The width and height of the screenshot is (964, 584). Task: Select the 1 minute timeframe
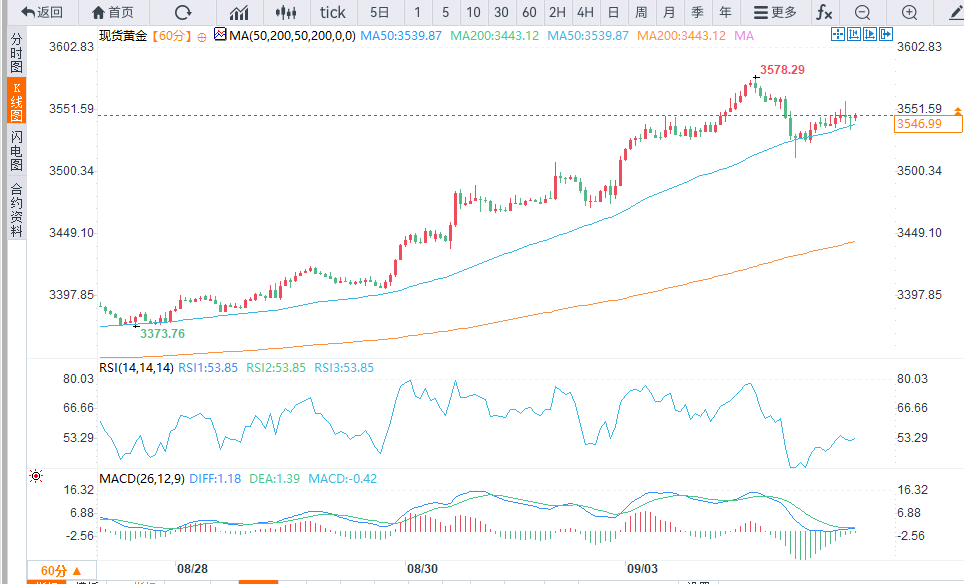tap(417, 12)
